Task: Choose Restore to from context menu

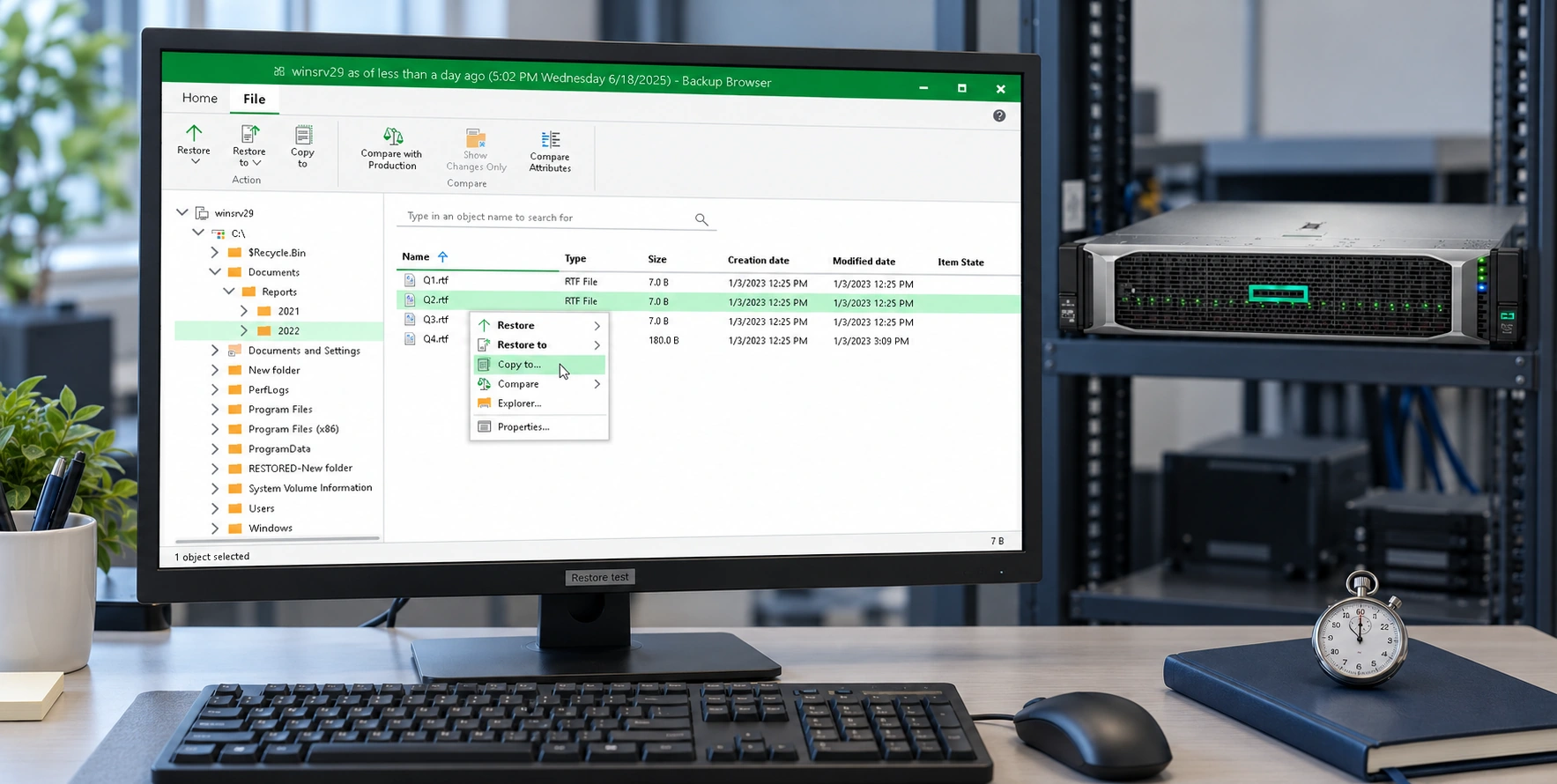Action: [x=540, y=344]
